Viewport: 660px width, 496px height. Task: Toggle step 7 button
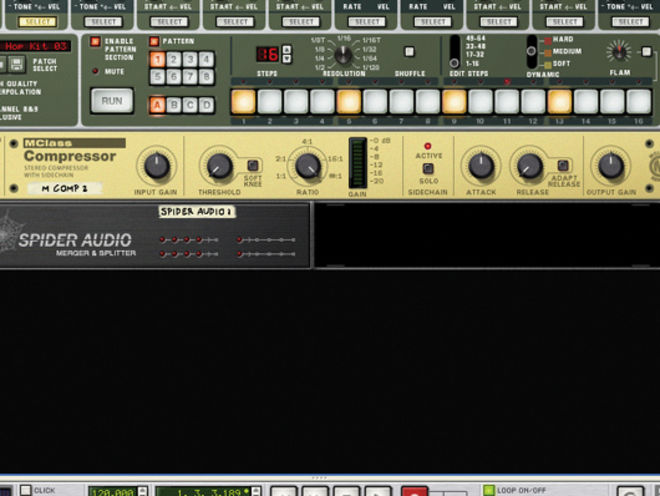coord(402,101)
